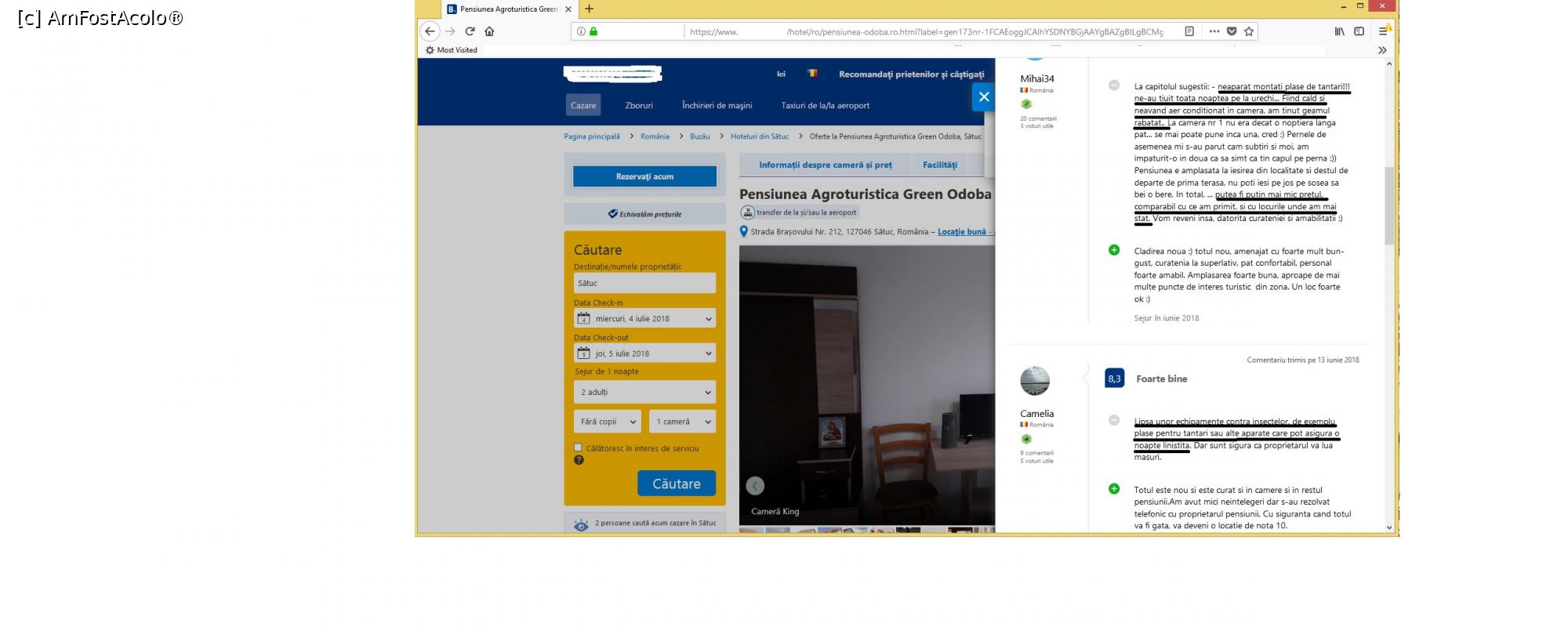Follow the Buzău breadcrumb link
The height and width of the screenshot is (627, 1568).
tap(699, 136)
